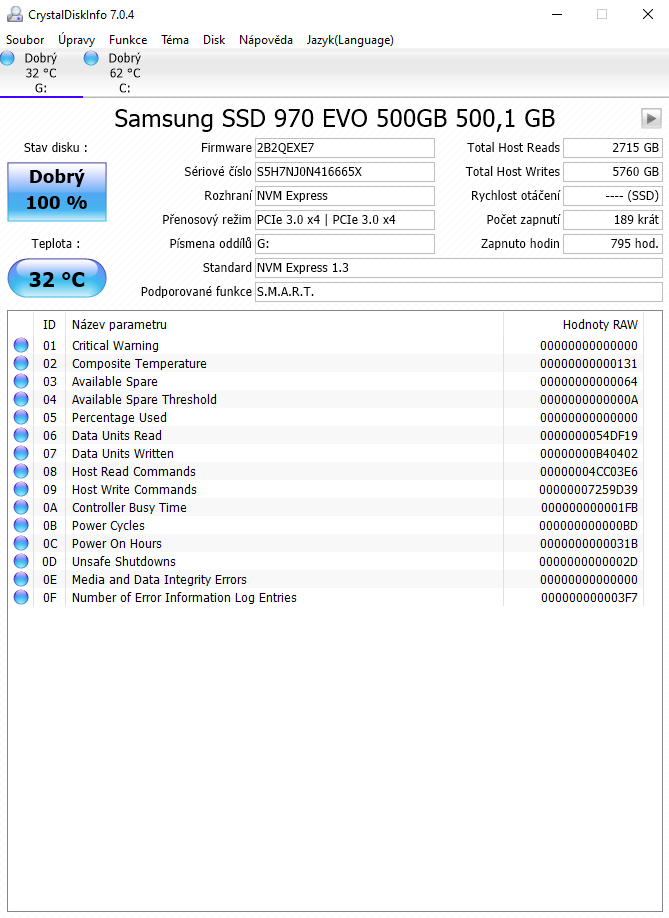This screenshot has height=918, width=669.
Task: Click the Standard field NVM Express 1.3
Action: 459,268
